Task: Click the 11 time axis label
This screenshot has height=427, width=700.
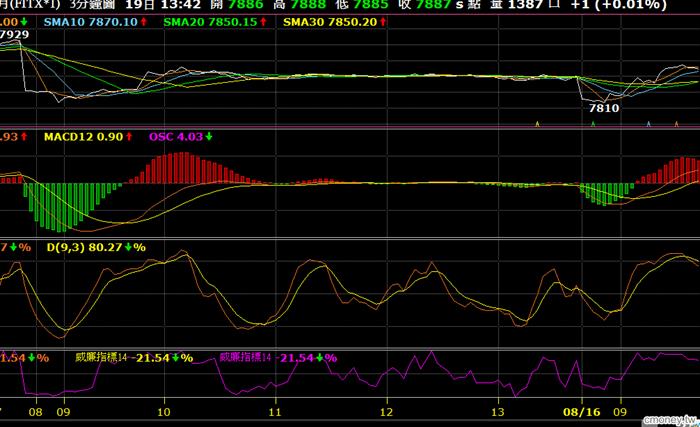Action: (275, 412)
